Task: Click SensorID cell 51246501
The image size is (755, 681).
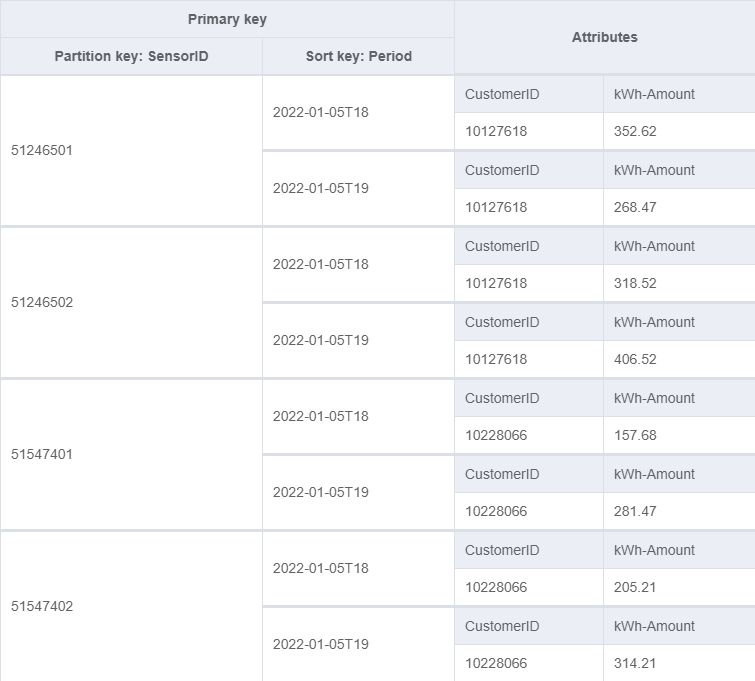Action: pos(42,150)
